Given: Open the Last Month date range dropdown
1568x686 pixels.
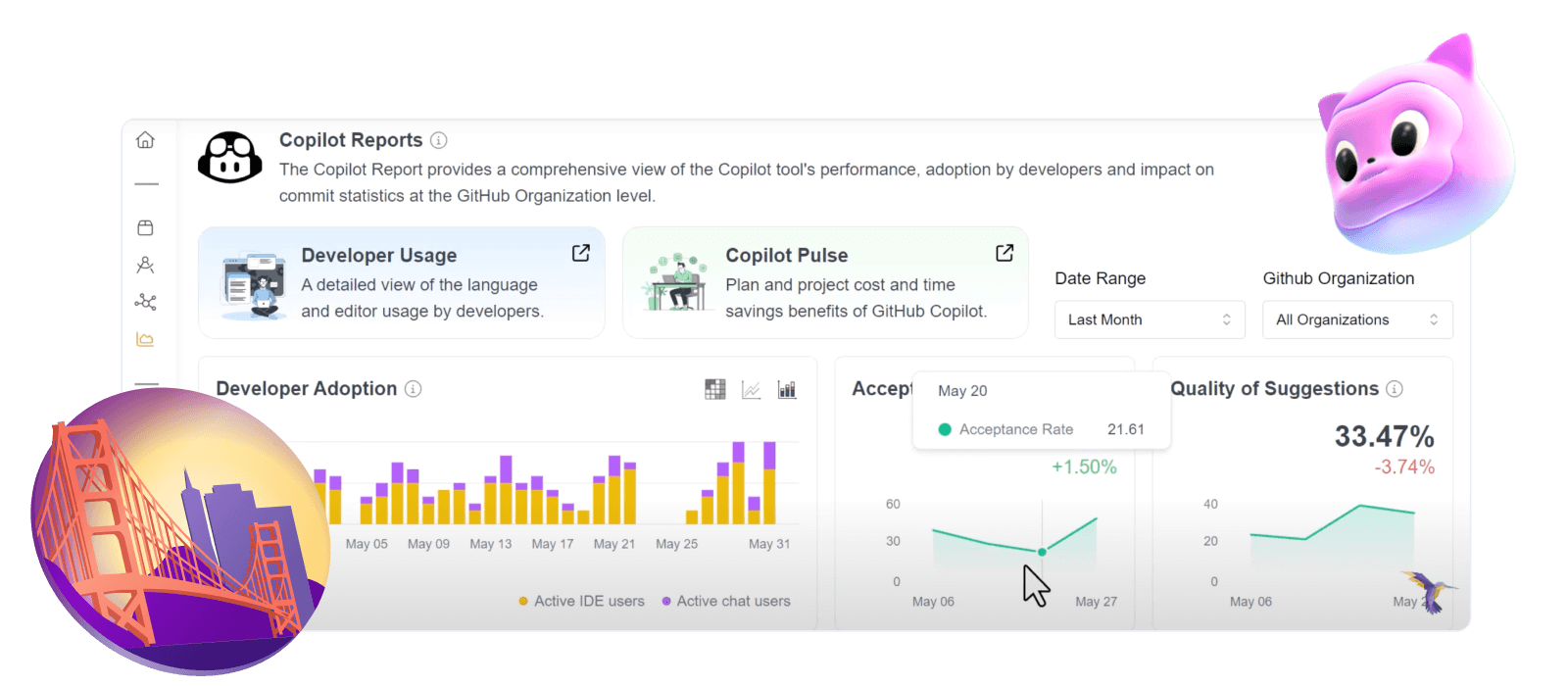Looking at the screenshot, I should click(x=1149, y=319).
